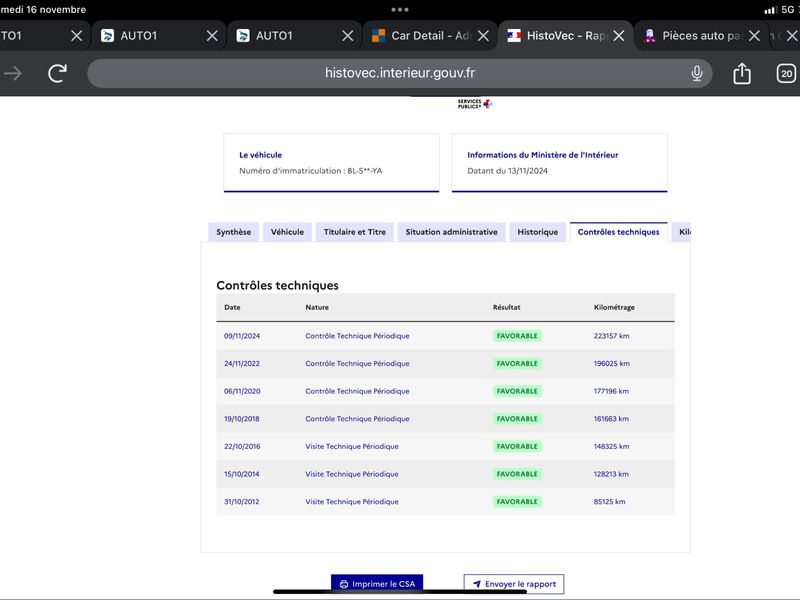Click the registration number BL-5**-YA
This screenshot has width=800, height=600.
click(x=364, y=170)
